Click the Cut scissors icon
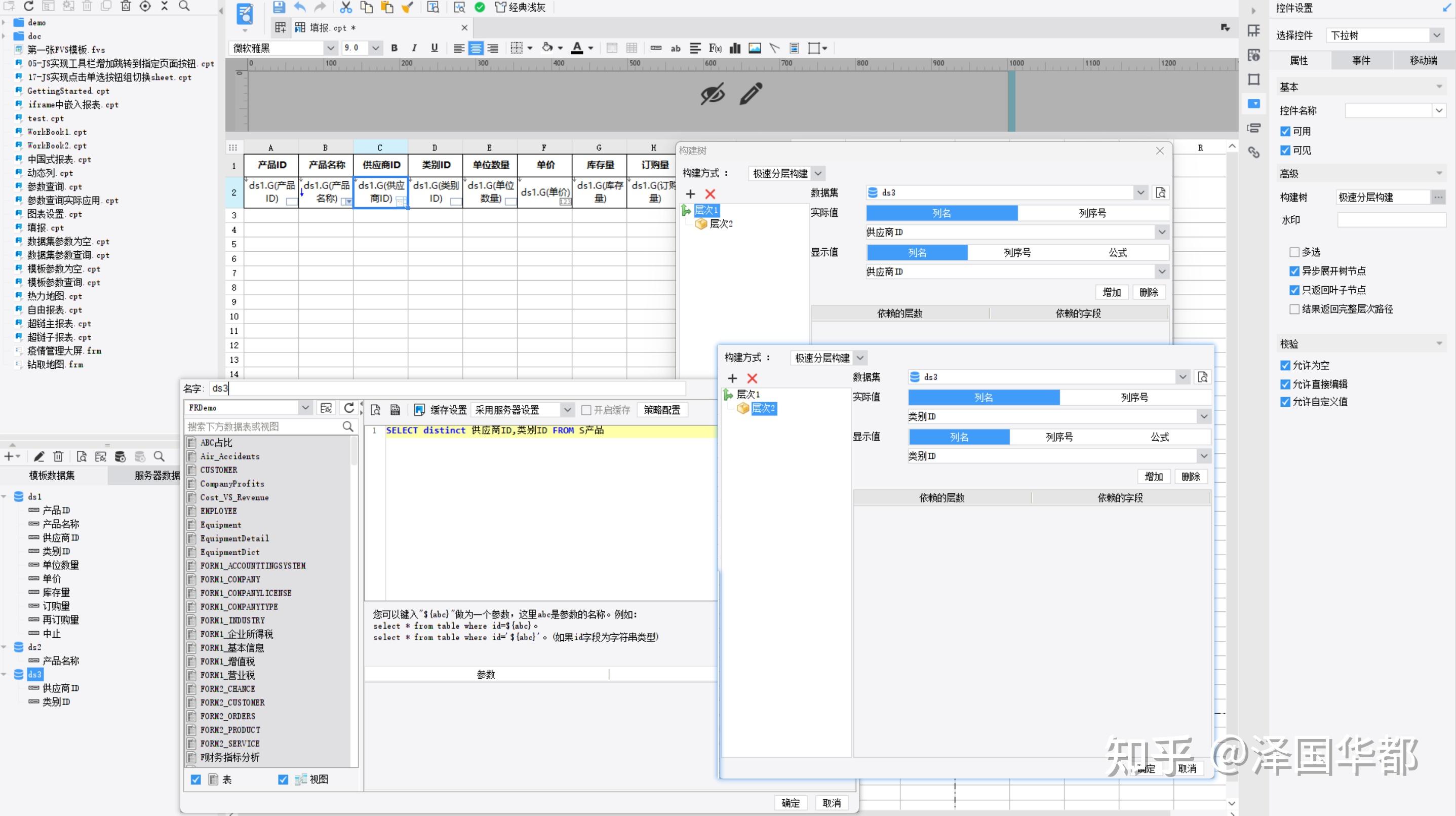 [x=346, y=8]
